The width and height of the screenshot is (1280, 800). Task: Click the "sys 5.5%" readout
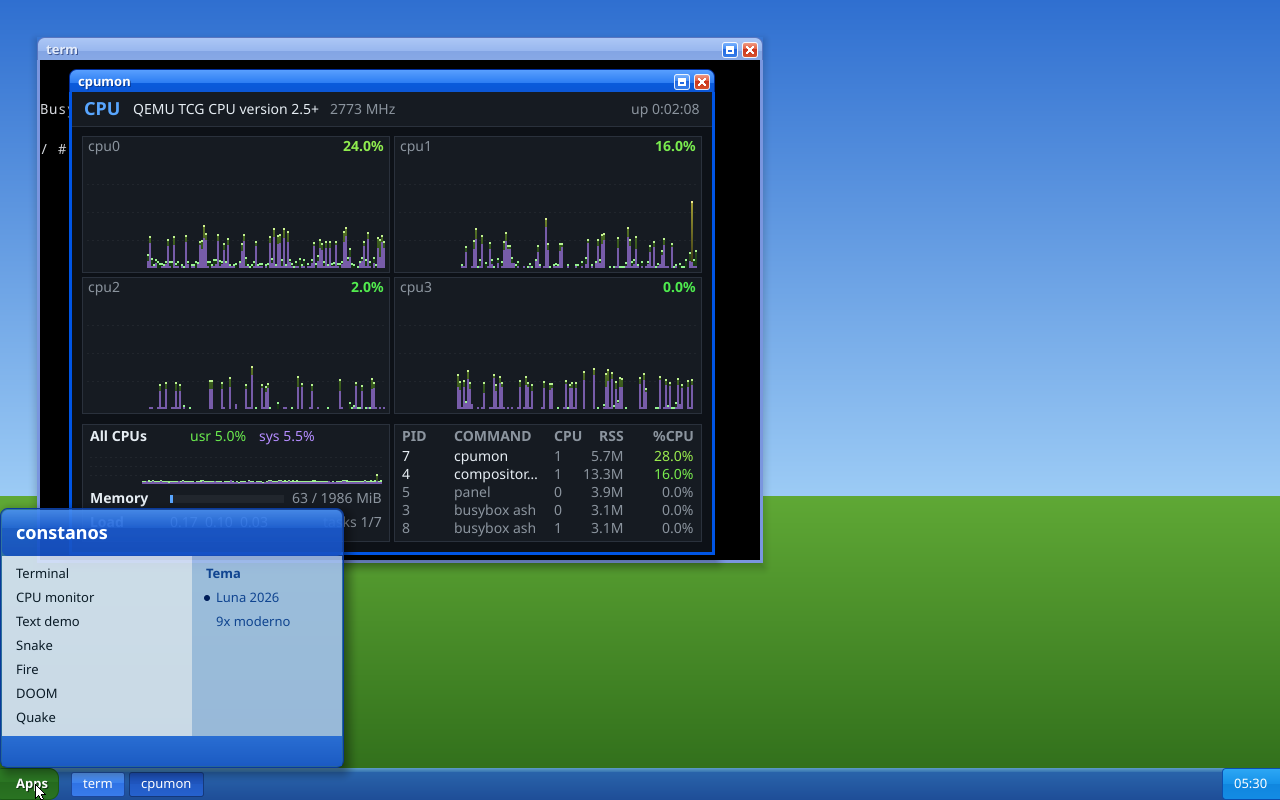(x=287, y=436)
